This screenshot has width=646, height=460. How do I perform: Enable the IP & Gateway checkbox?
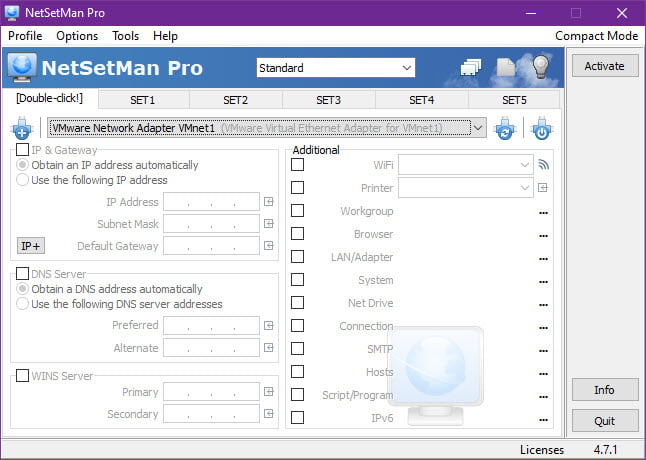[x=22, y=149]
